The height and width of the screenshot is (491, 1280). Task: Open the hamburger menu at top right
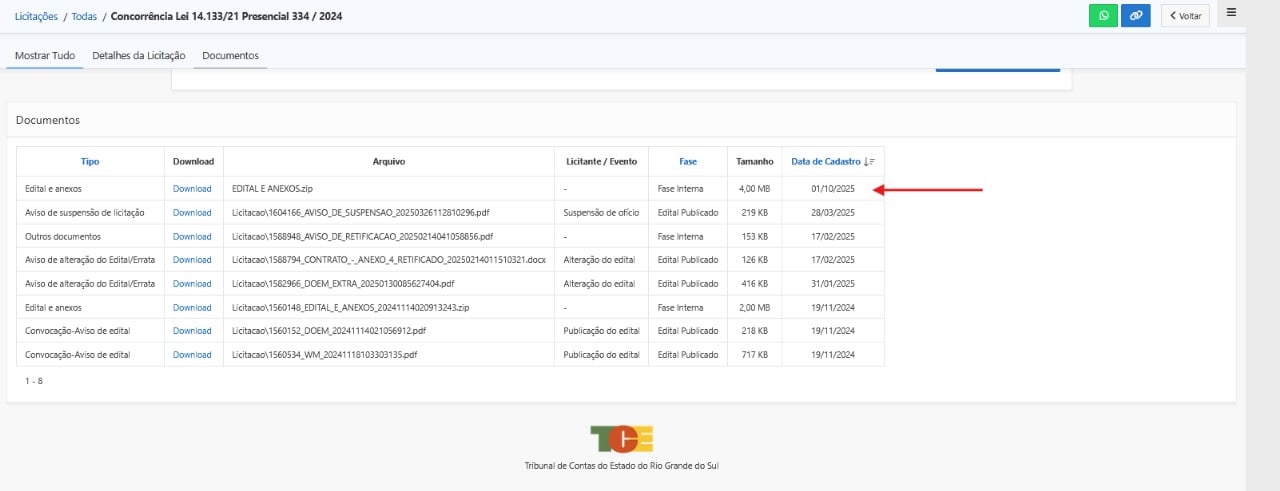(1231, 13)
